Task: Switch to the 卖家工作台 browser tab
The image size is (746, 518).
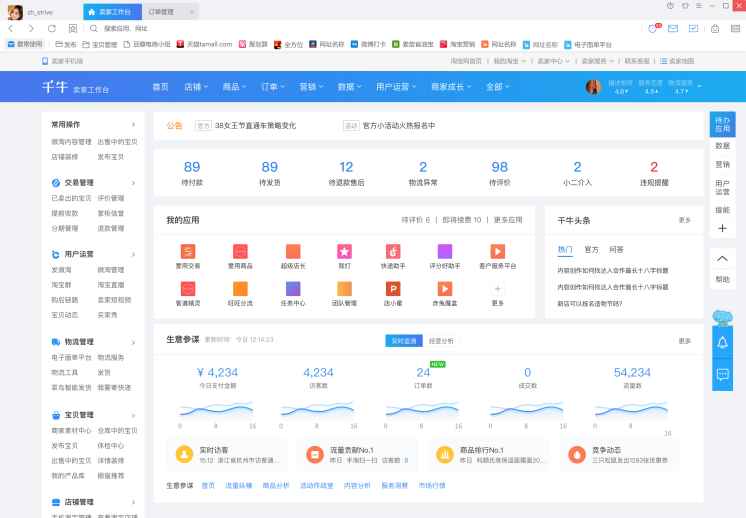Action: [x=112, y=12]
